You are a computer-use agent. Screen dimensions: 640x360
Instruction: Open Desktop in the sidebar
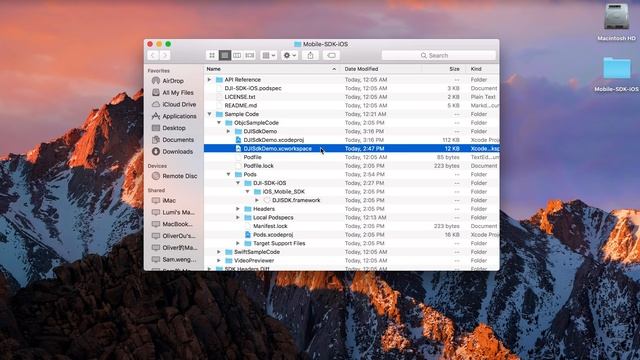coord(173,128)
